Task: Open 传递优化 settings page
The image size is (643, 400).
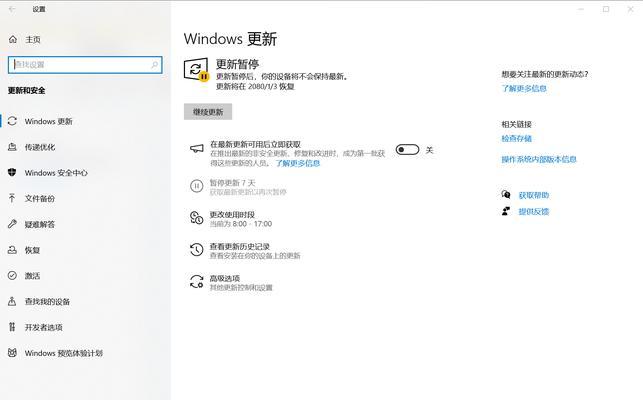Action: coord(85,147)
